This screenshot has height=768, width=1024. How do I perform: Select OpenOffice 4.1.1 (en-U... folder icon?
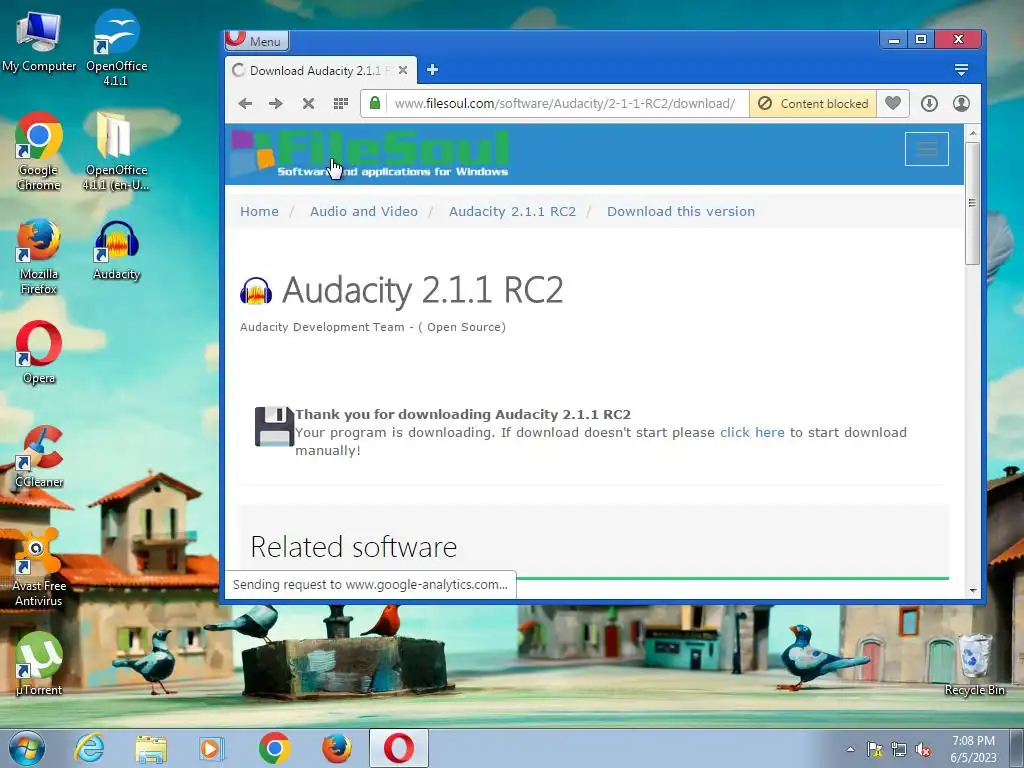click(115, 152)
